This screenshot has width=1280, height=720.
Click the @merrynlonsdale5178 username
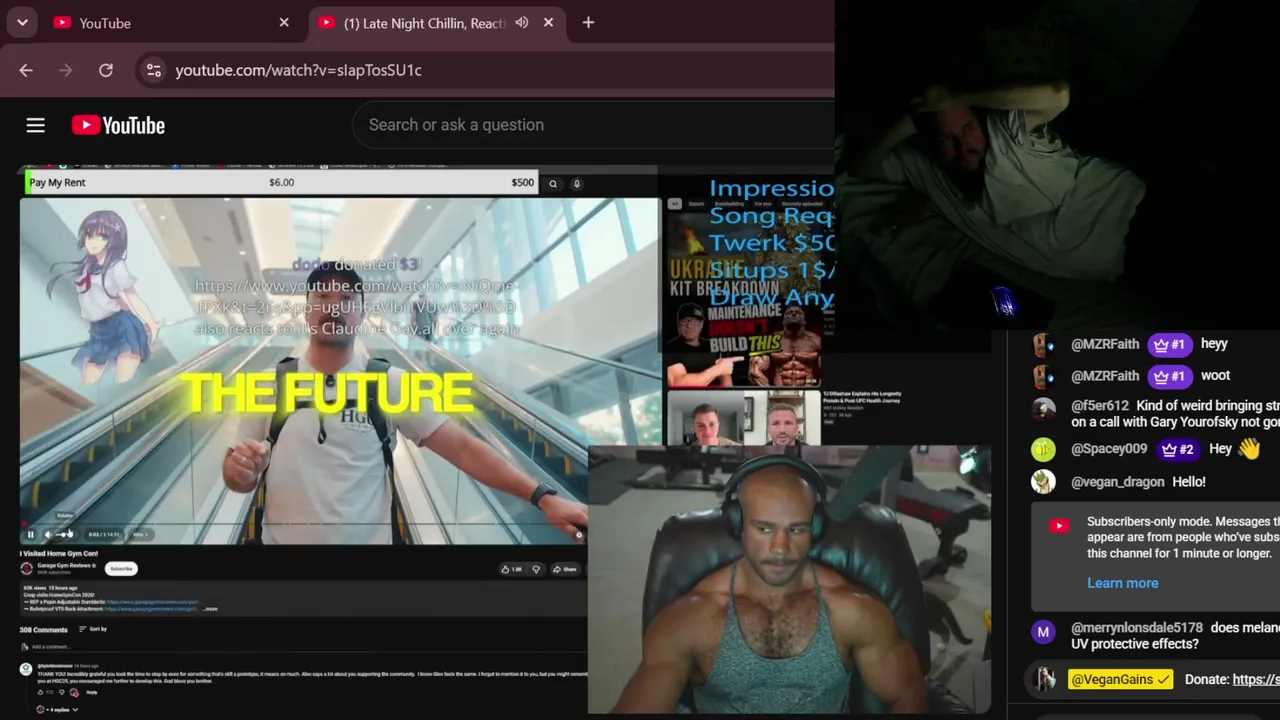point(1137,628)
